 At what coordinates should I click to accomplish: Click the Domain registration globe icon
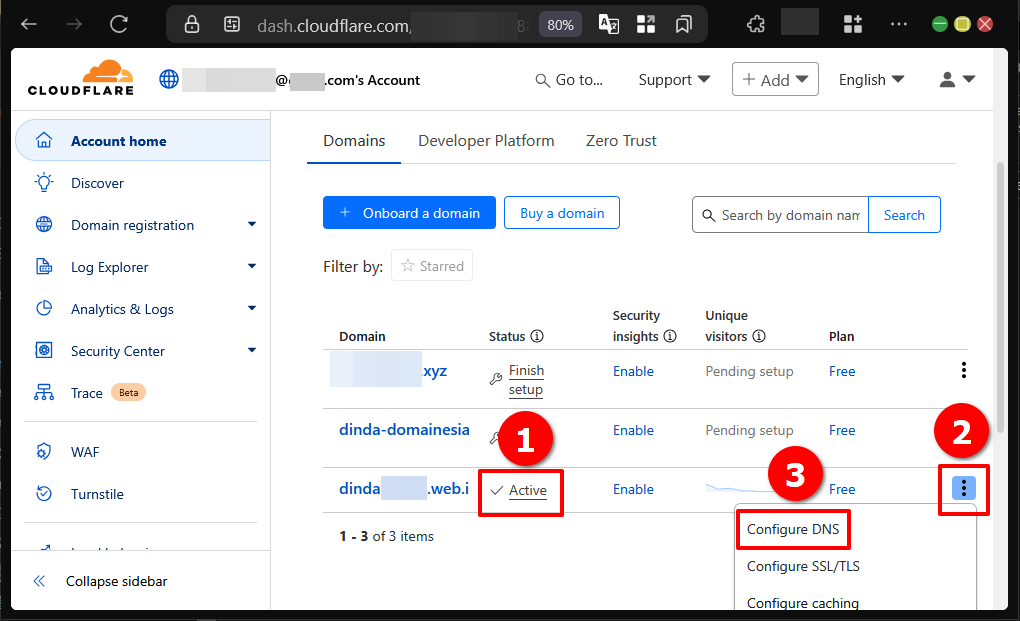click(x=44, y=225)
